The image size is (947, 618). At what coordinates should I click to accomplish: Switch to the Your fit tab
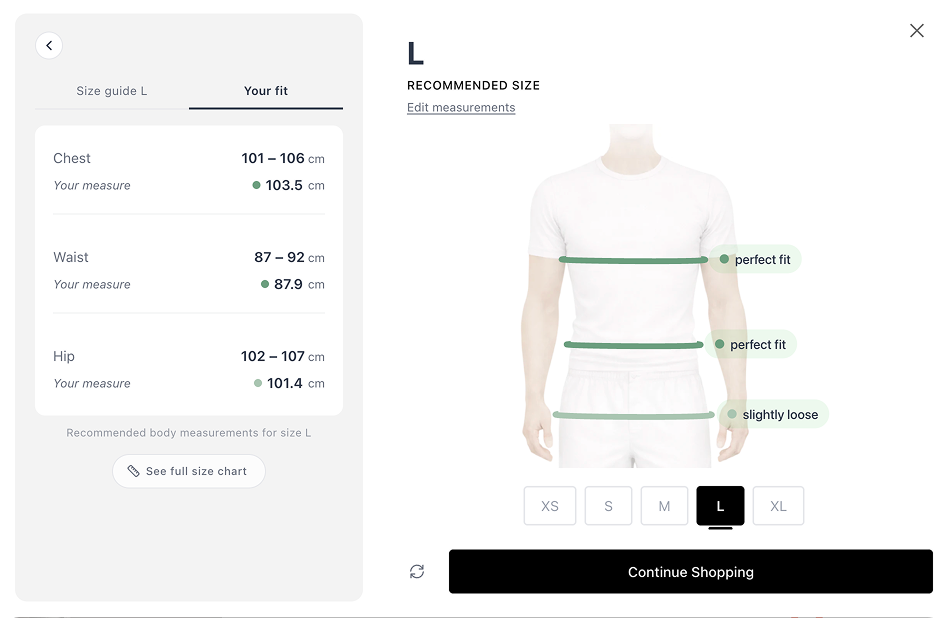pyautogui.click(x=265, y=90)
